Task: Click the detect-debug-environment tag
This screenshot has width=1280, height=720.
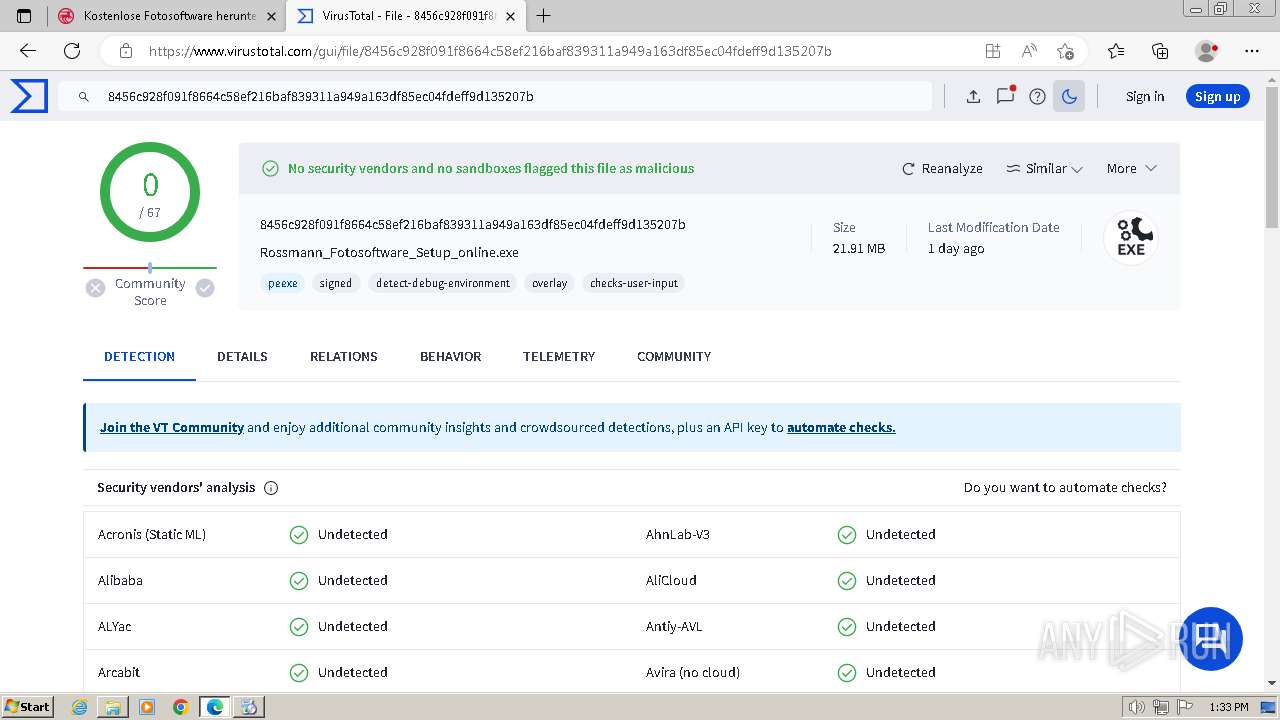Action: pos(443,283)
